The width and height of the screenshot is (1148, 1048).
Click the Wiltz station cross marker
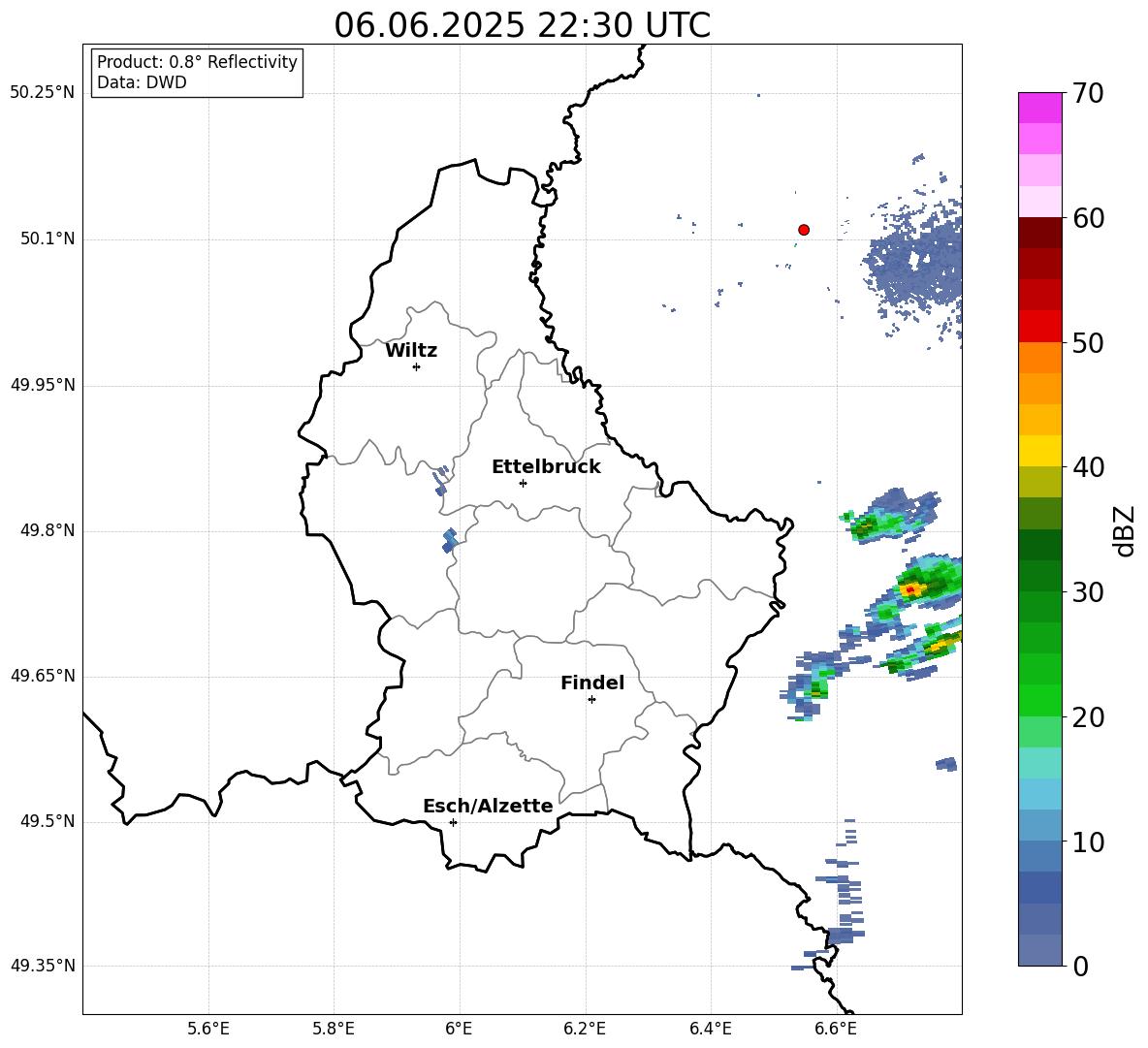click(x=417, y=366)
